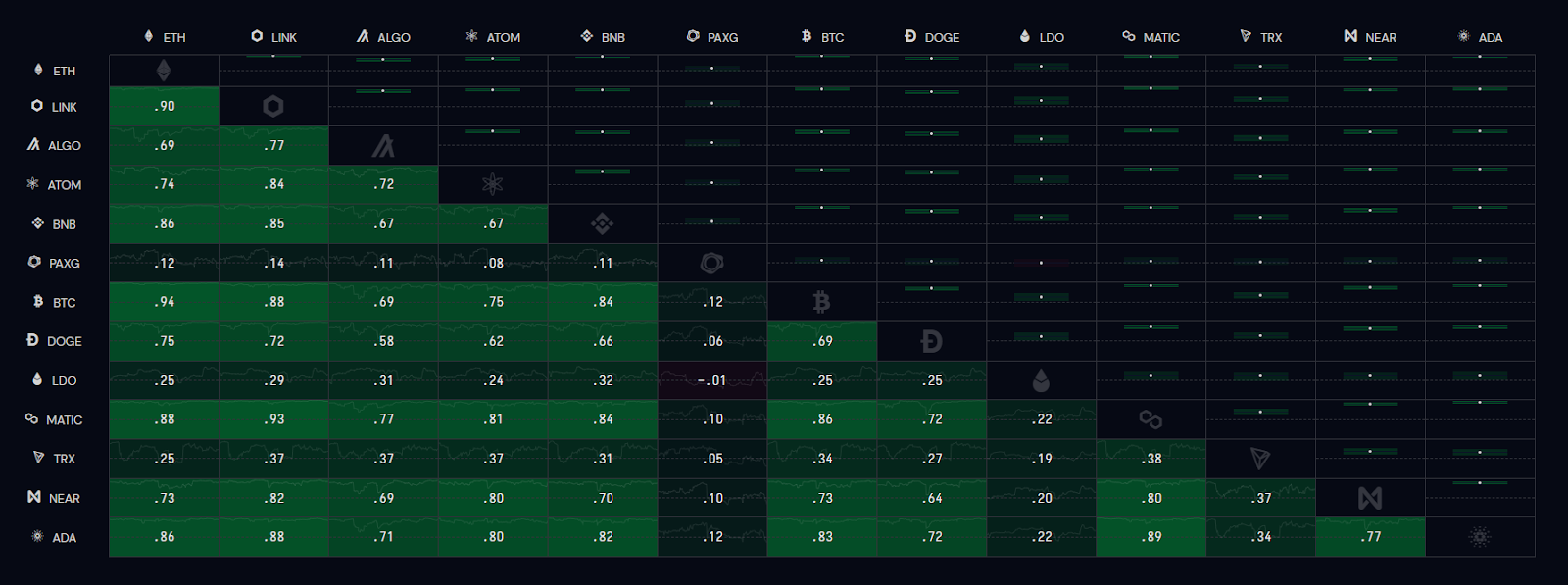Open the .90 cell for LINK versus ETH
This screenshot has height=585, width=1568.
164,106
